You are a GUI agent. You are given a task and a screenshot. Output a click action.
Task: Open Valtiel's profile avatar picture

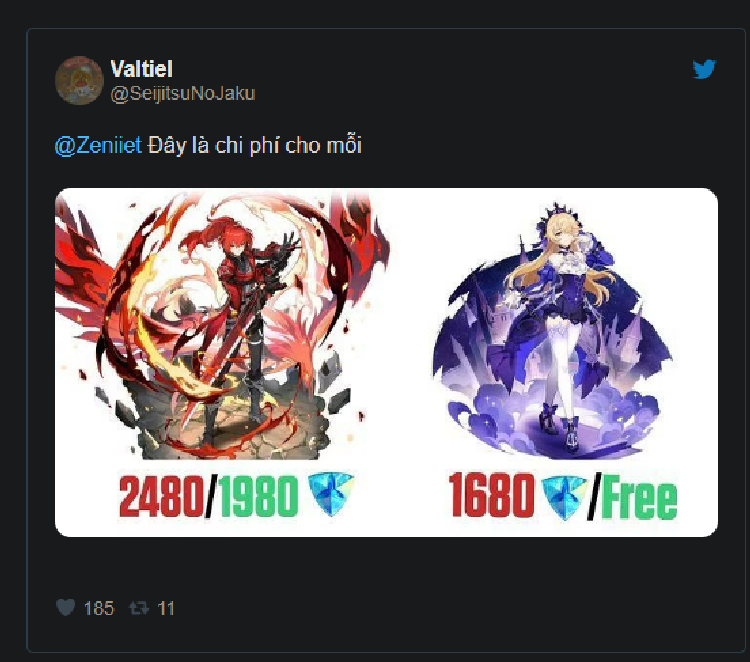[x=79, y=80]
